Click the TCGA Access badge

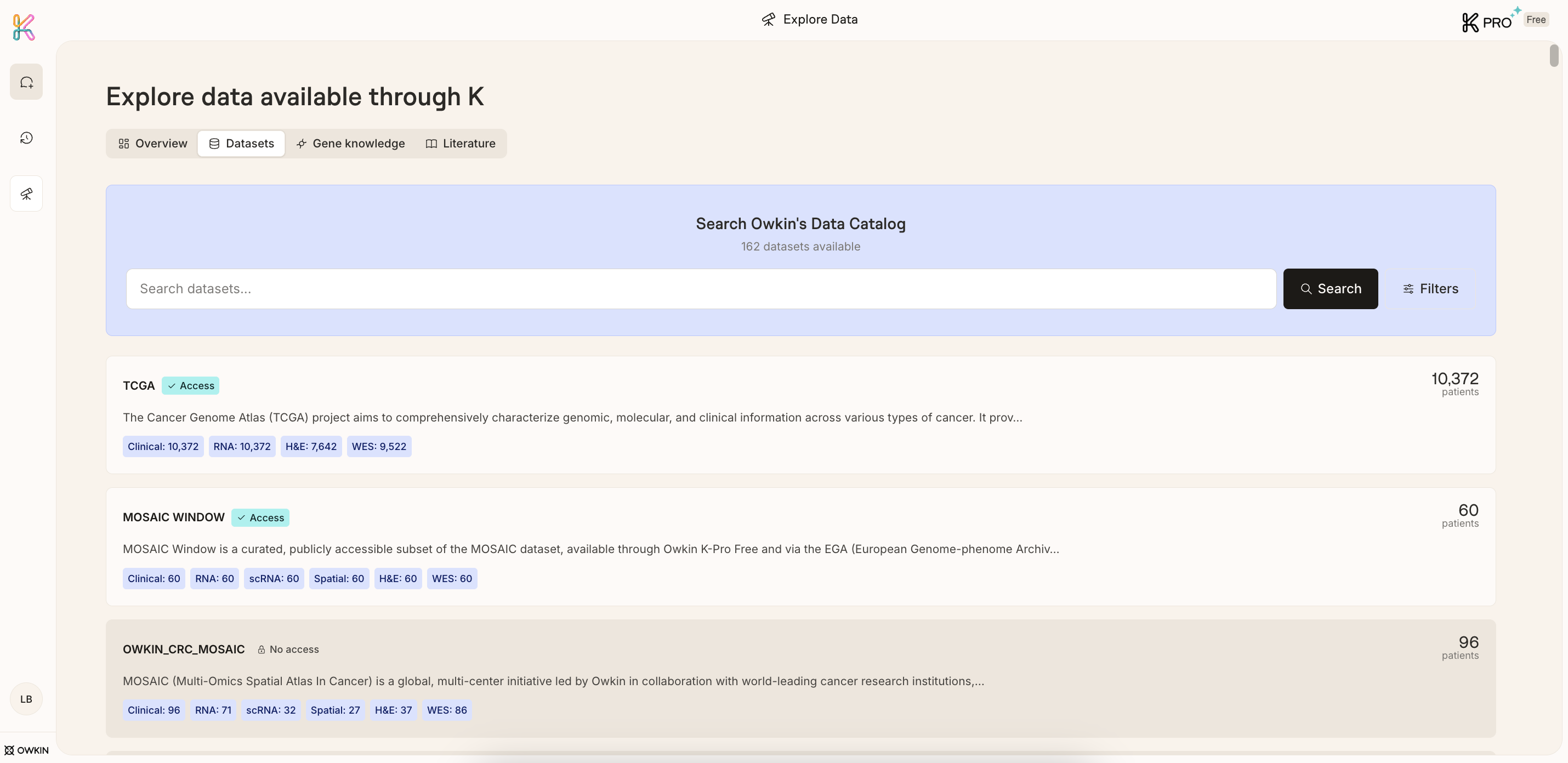[191, 386]
